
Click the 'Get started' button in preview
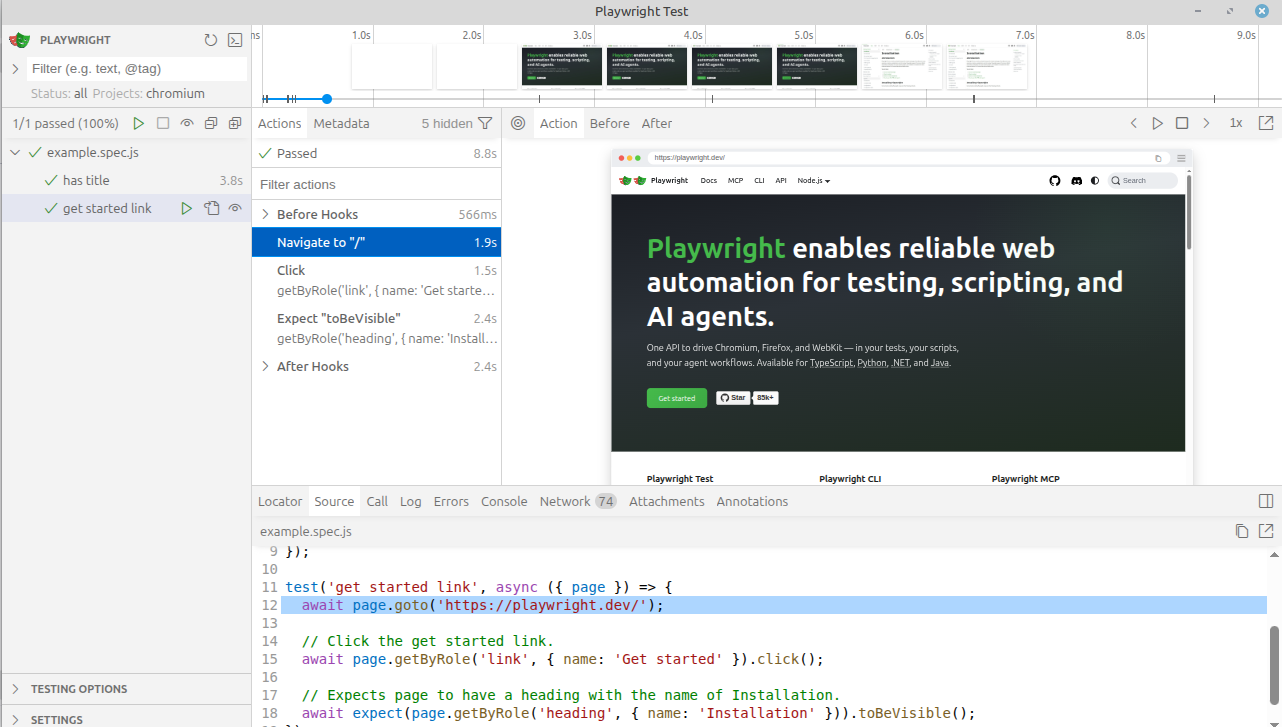676,397
